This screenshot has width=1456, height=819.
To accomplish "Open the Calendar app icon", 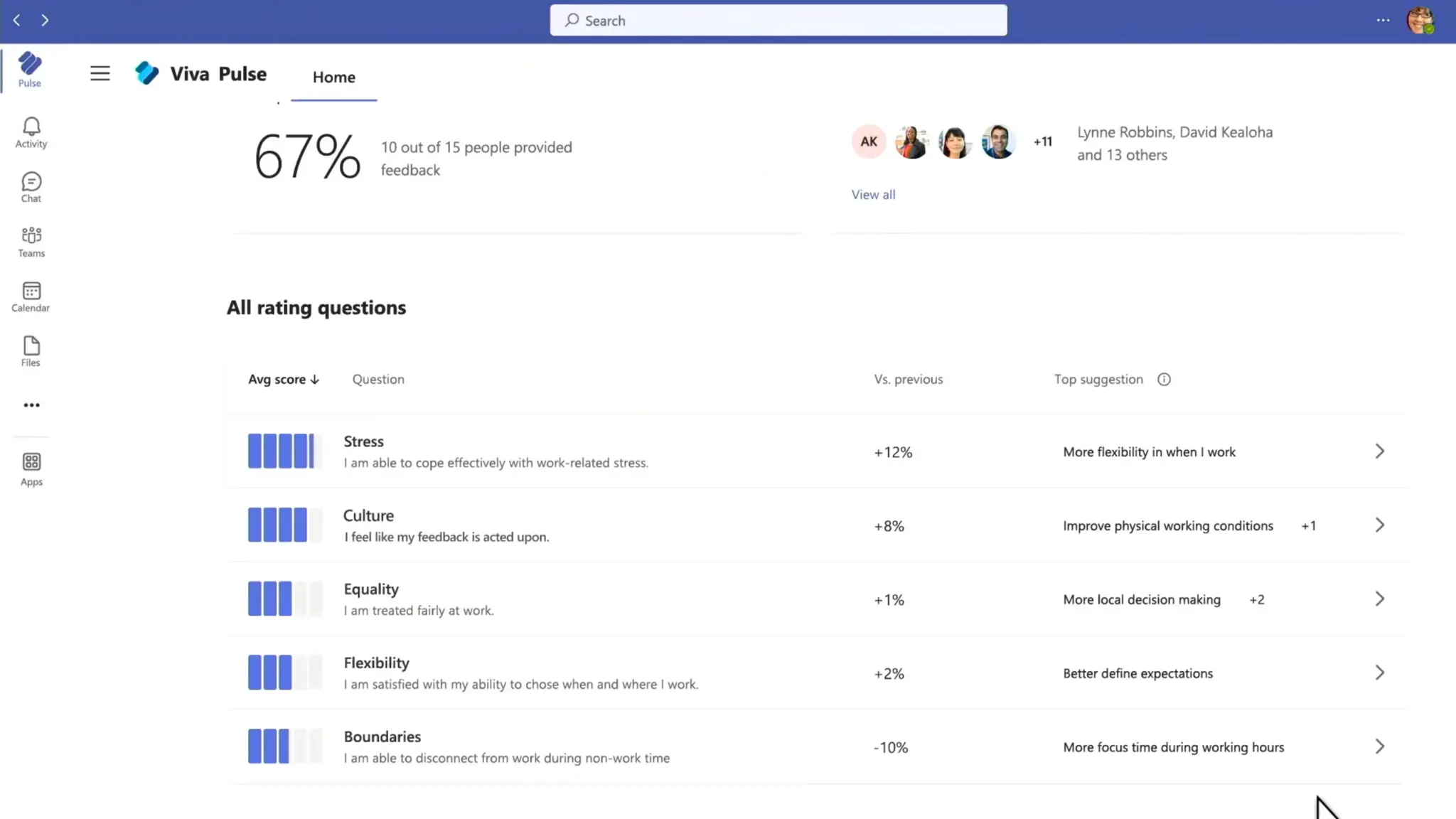I will tap(31, 296).
